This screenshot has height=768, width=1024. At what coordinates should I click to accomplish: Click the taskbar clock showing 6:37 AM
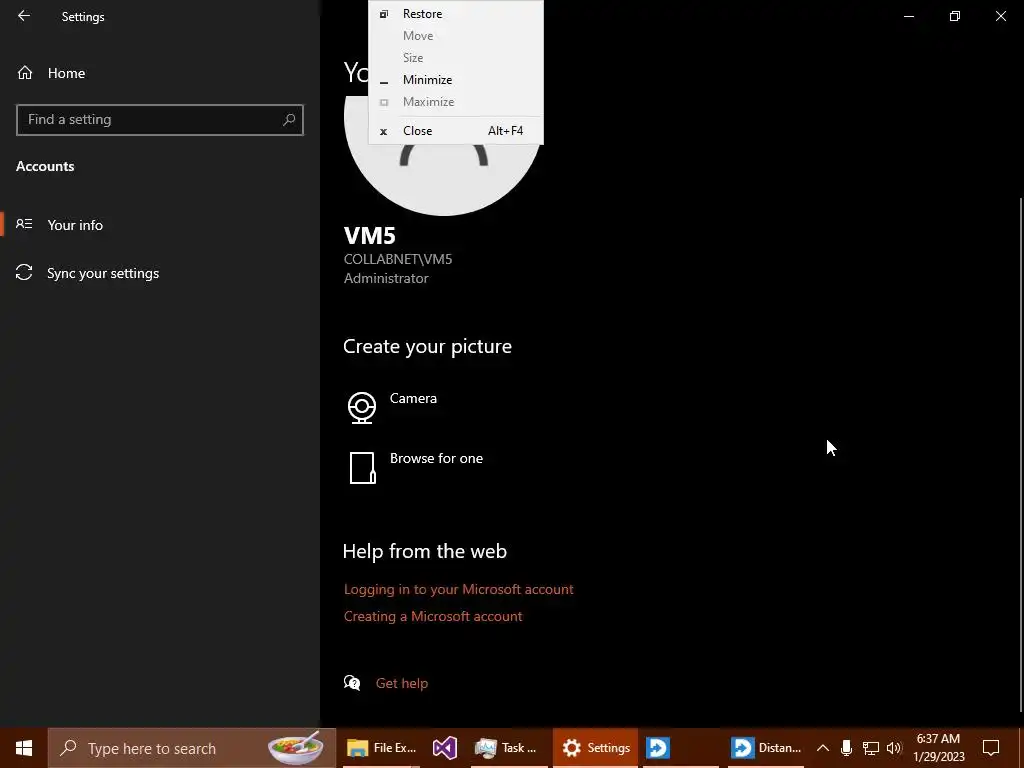(x=938, y=748)
